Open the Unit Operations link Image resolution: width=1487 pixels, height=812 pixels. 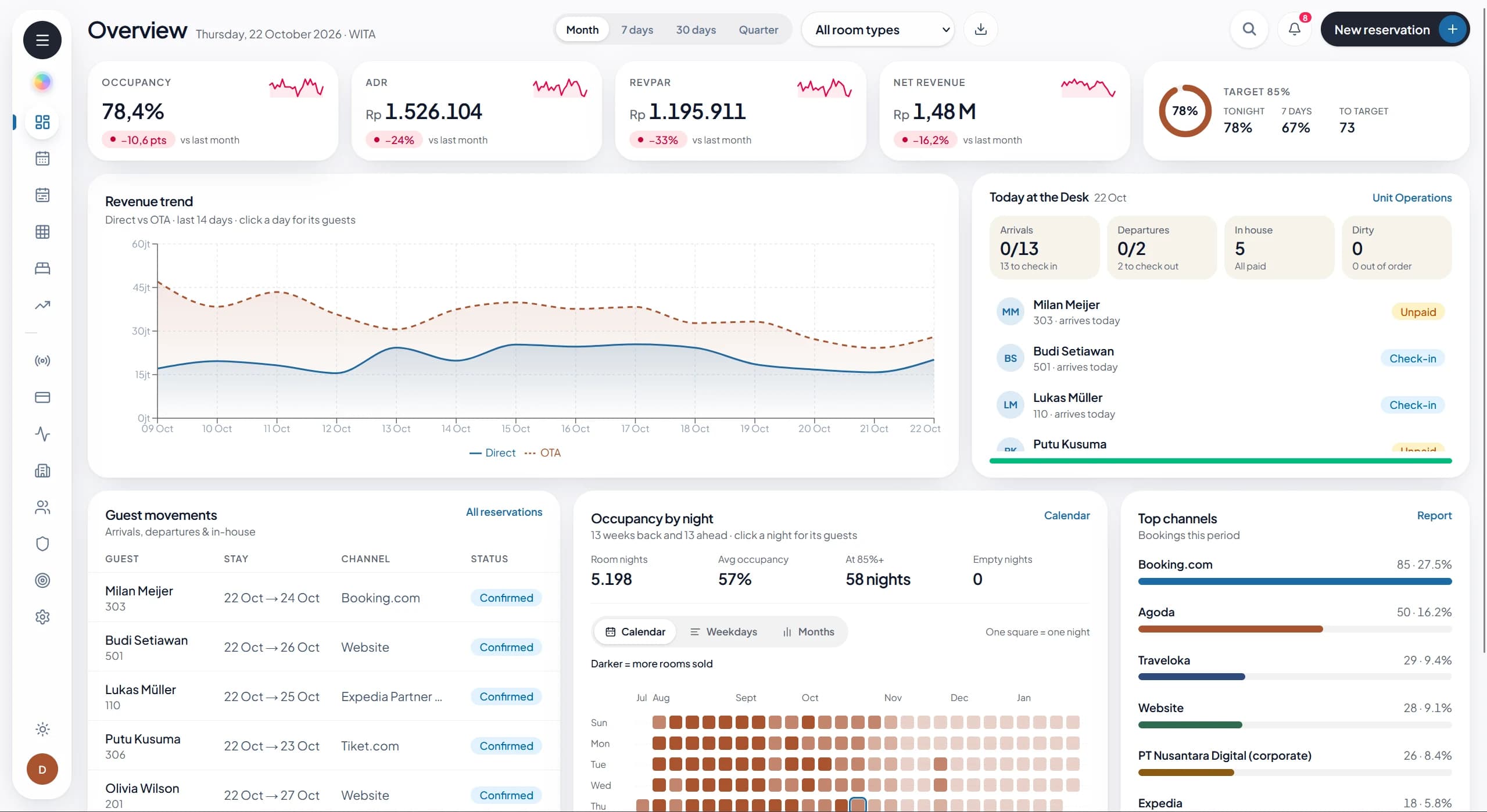[1411, 198]
